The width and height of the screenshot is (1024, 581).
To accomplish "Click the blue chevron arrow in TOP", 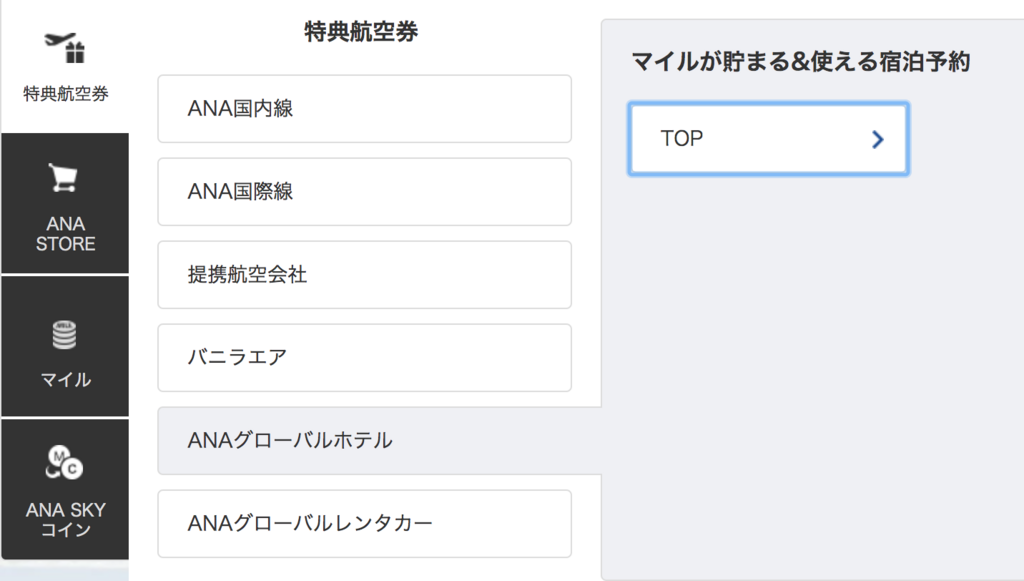I will [878, 139].
